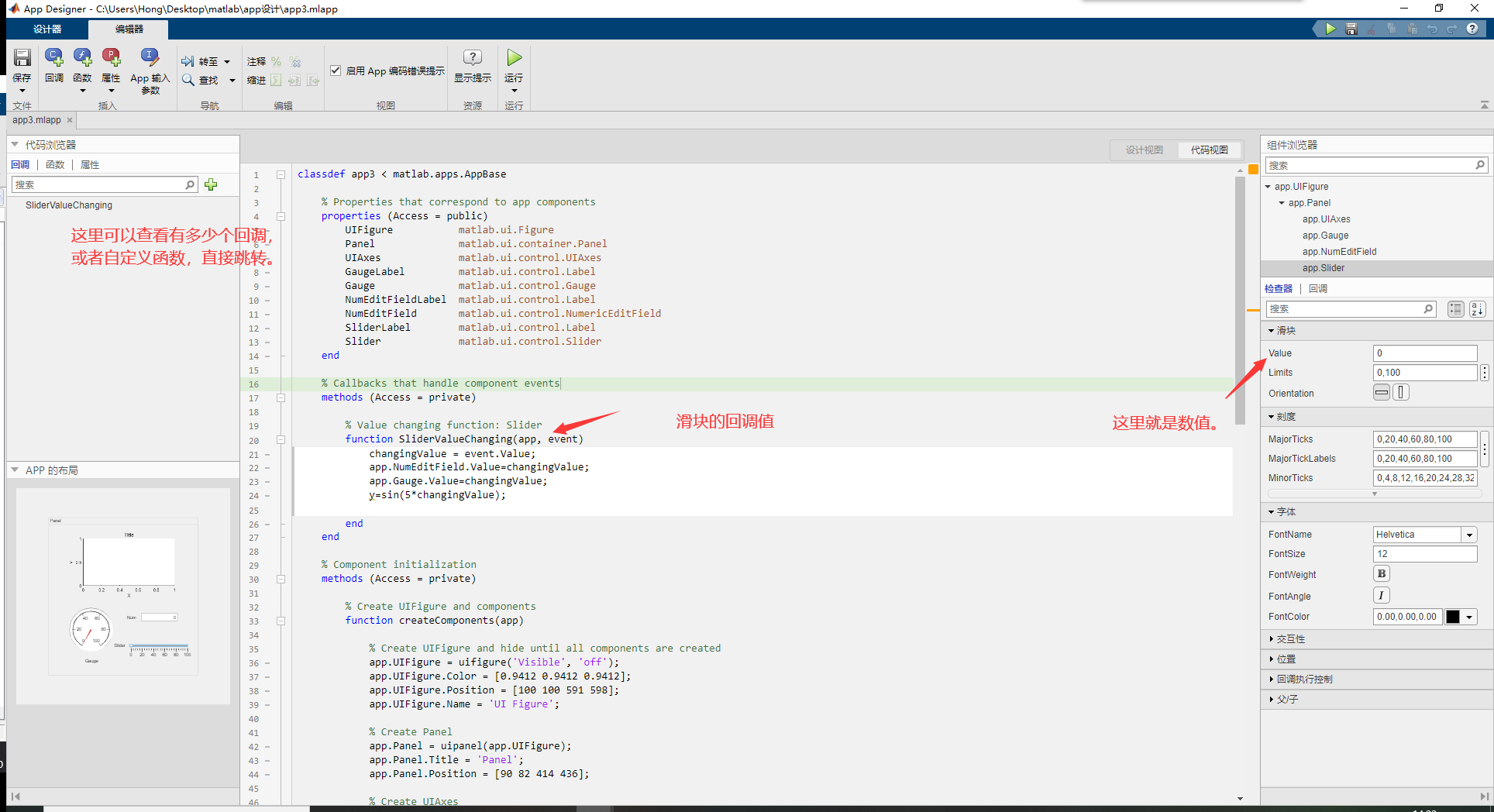The width and height of the screenshot is (1494, 812).
Task: Open the FontName Helvetica dropdown
Action: [x=1469, y=535]
